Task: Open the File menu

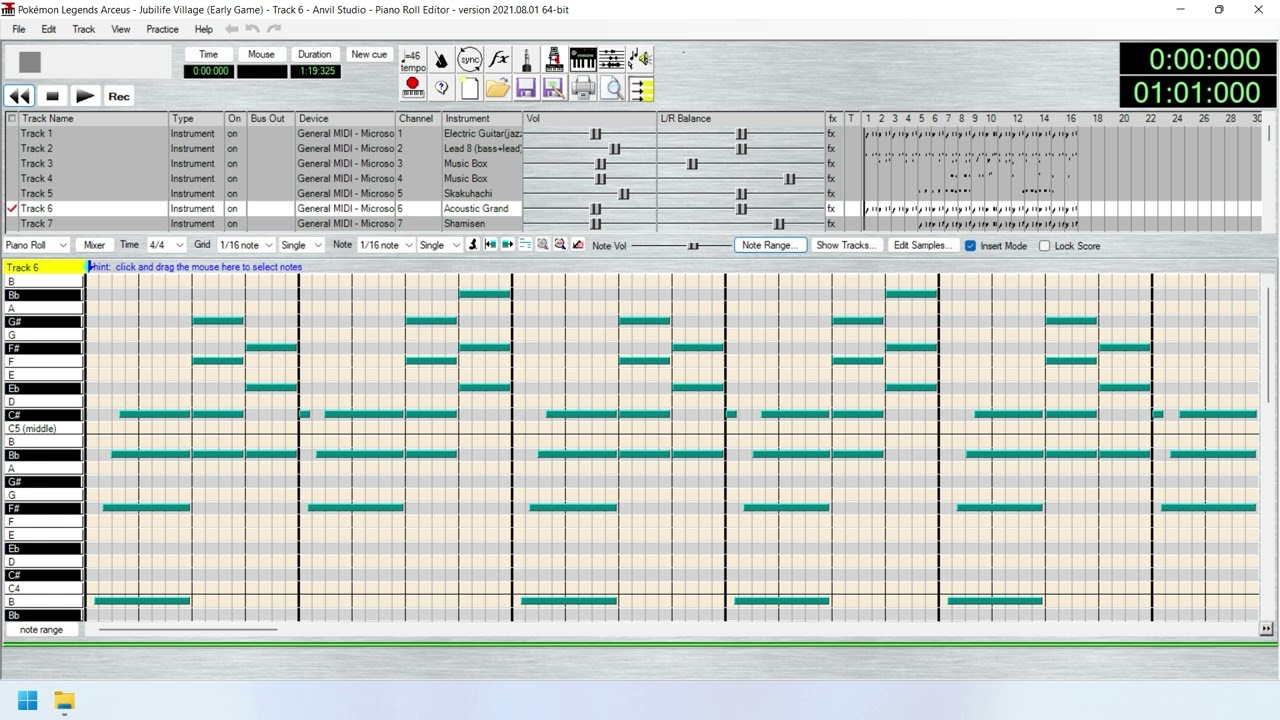Action: point(19,29)
